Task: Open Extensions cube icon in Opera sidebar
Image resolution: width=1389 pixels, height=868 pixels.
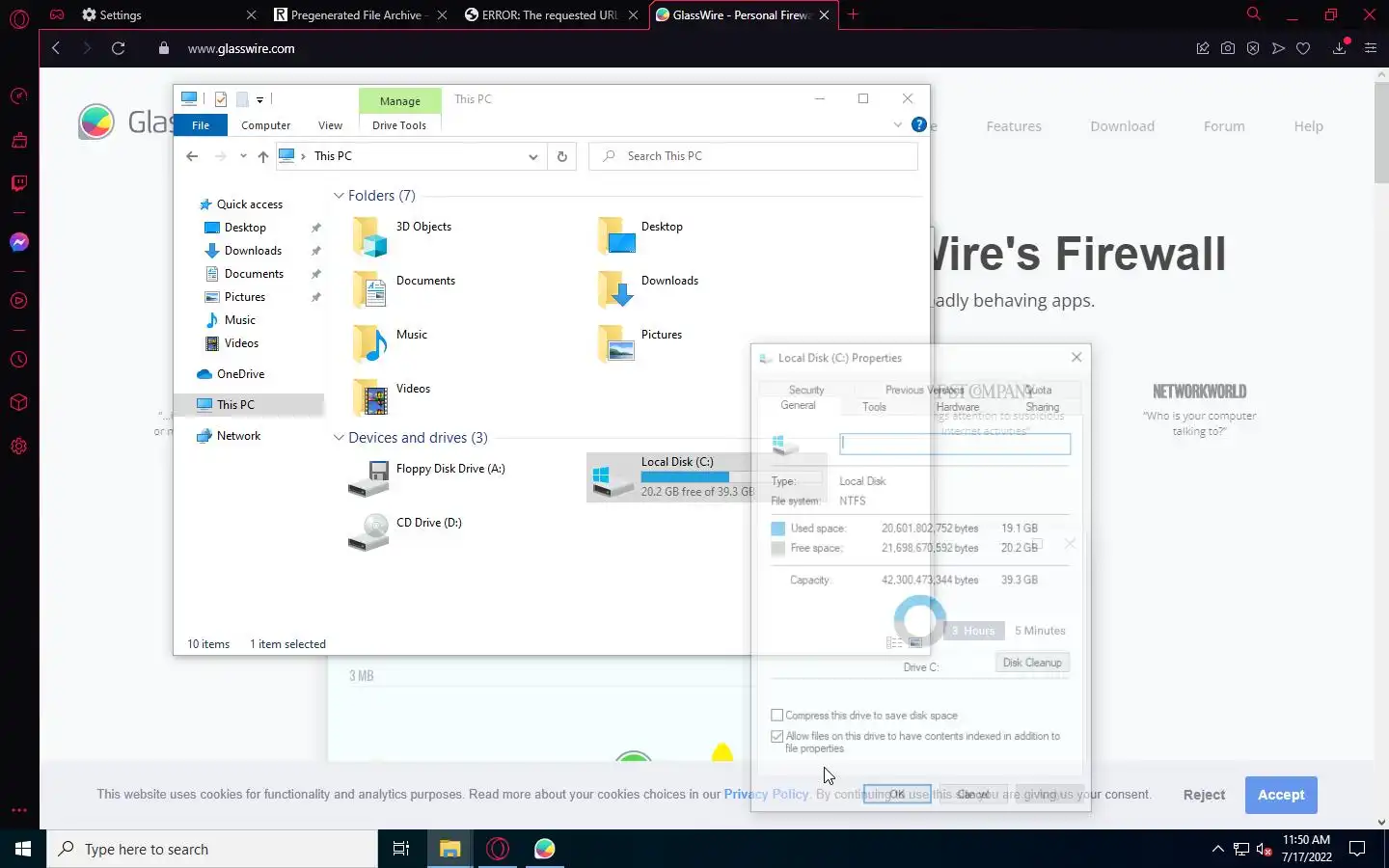Action: 19,403
